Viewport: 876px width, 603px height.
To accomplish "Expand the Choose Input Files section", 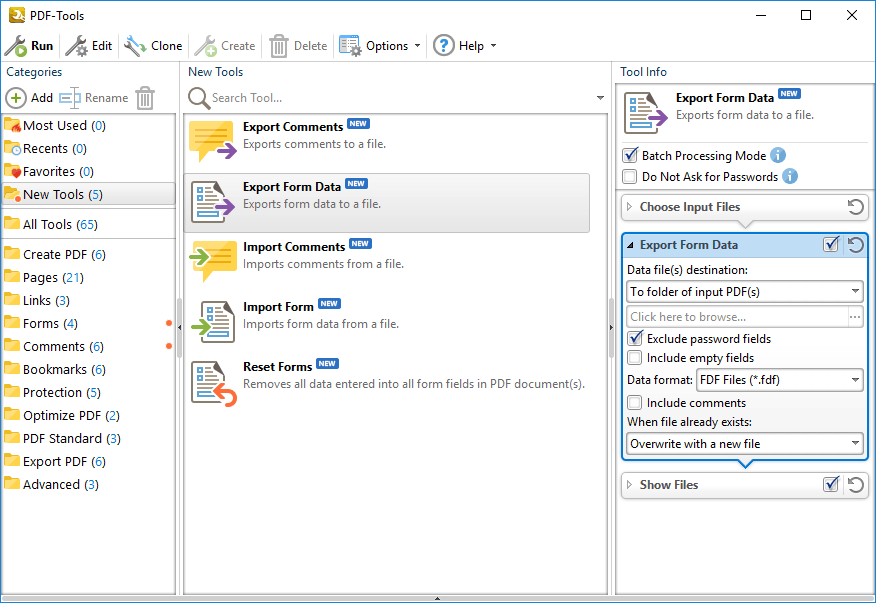I will pyautogui.click(x=630, y=207).
